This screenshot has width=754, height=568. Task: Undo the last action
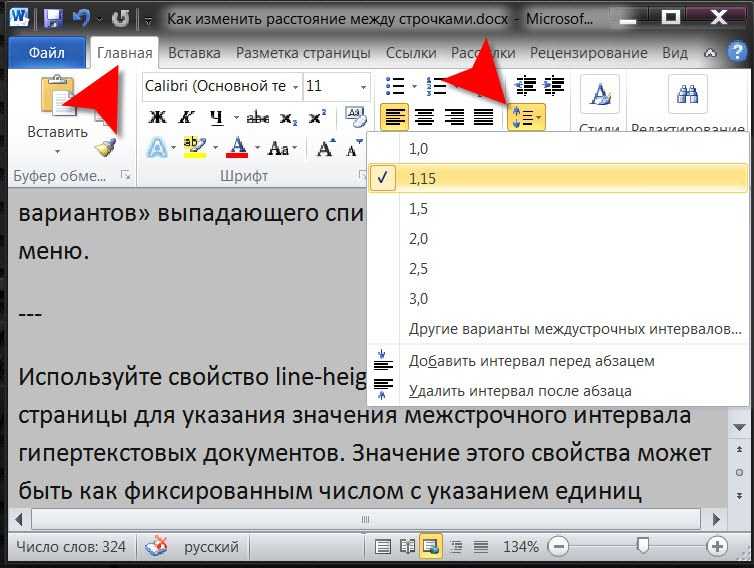coord(81,18)
